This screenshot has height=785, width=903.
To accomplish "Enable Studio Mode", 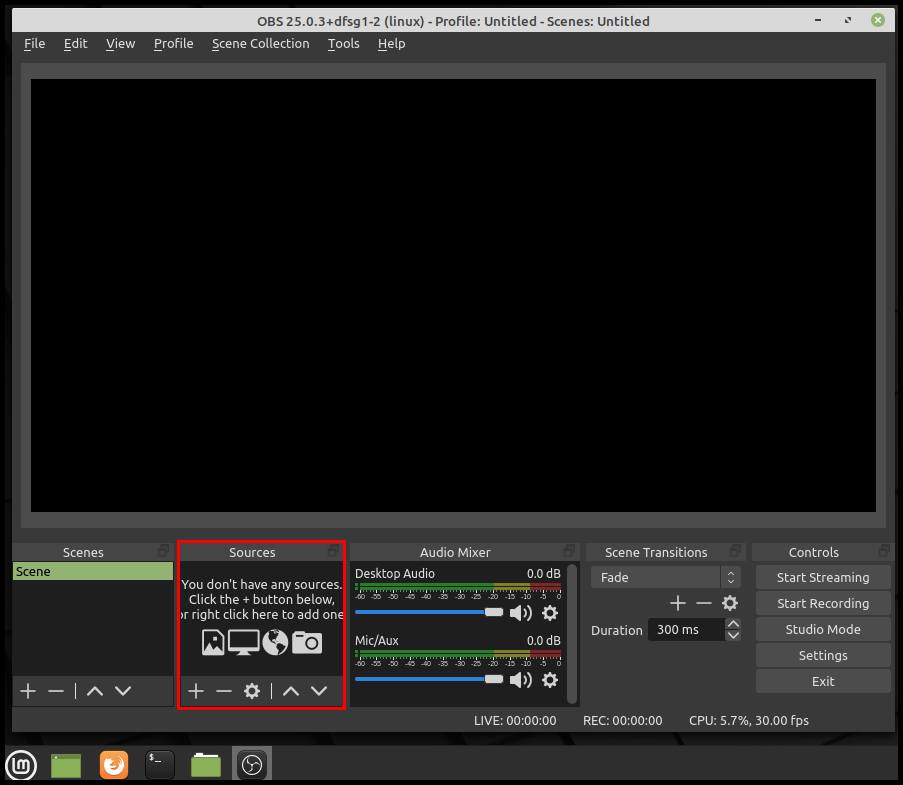I will (x=823, y=629).
